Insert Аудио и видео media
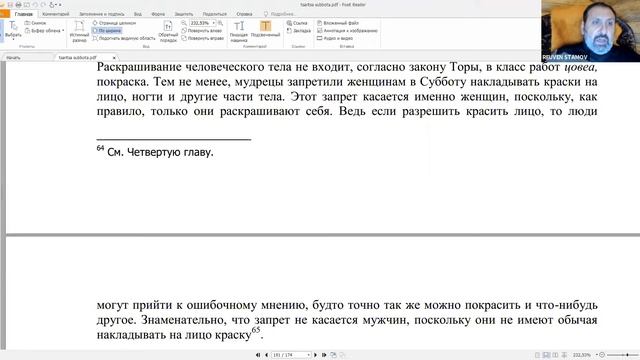640x360 pixels. [335, 38]
